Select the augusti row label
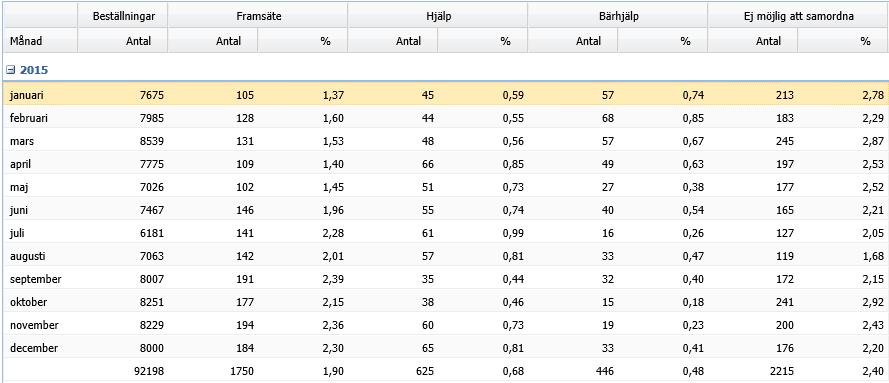This screenshot has height=383, width=889. (x=27, y=257)
